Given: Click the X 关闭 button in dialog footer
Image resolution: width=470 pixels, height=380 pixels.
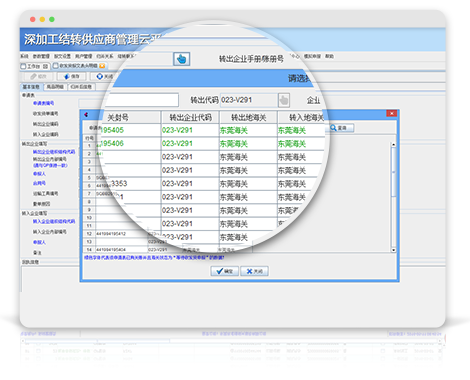Looking at the screenshot, I should click(255, 271).
